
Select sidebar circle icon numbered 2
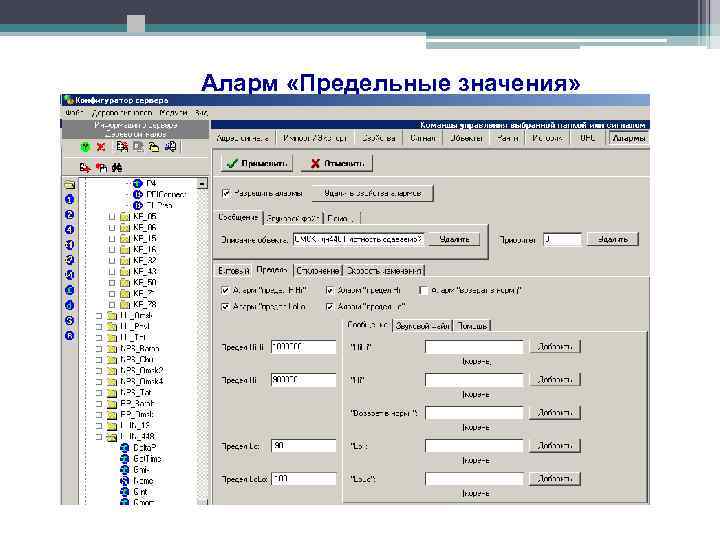pos(69,214)
